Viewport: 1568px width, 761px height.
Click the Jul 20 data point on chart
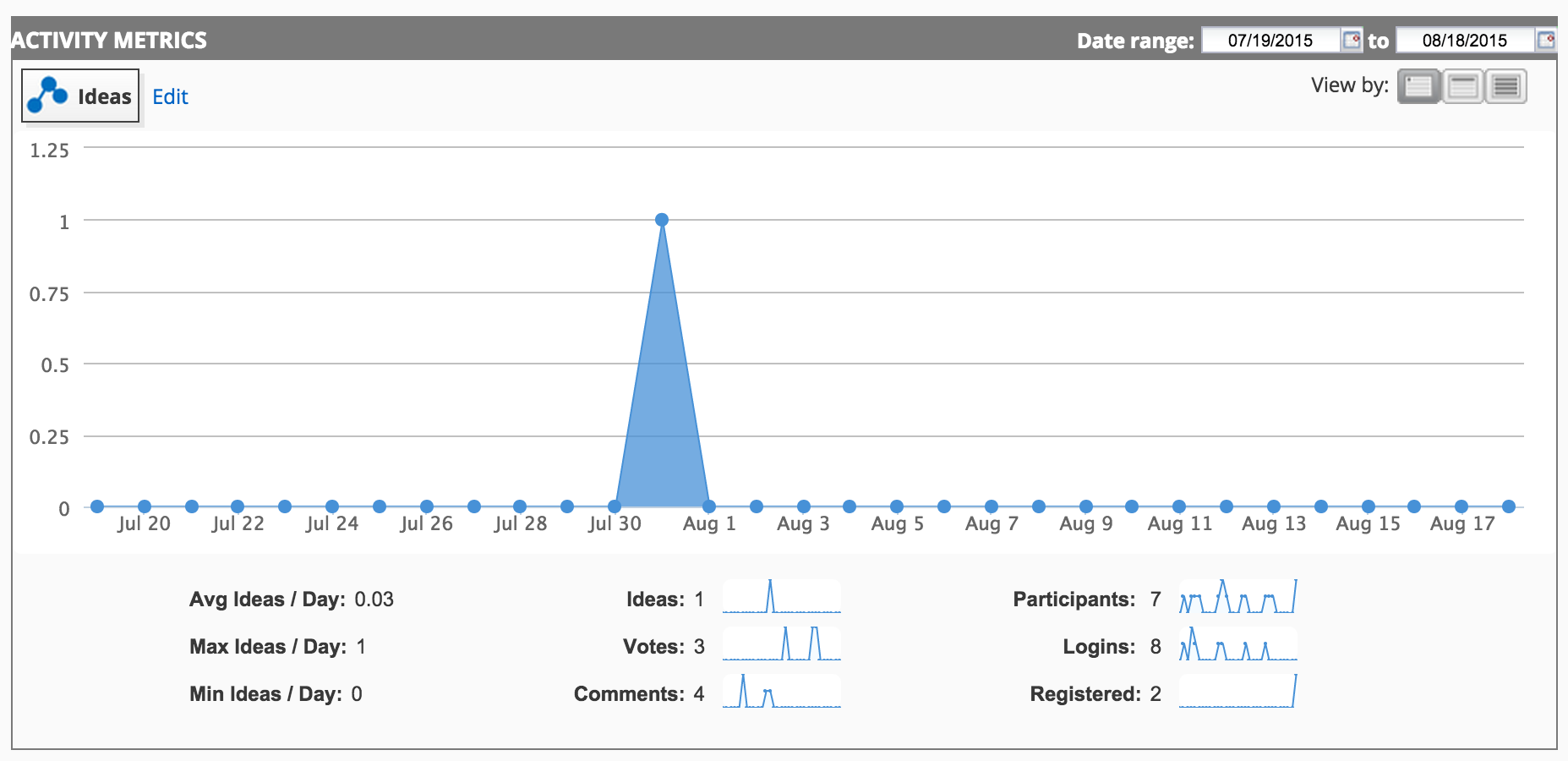click(x=145, y=506)
